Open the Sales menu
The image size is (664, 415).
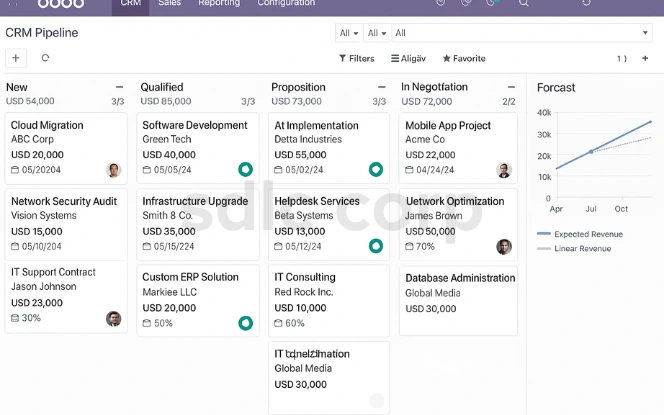click(169, 3)
